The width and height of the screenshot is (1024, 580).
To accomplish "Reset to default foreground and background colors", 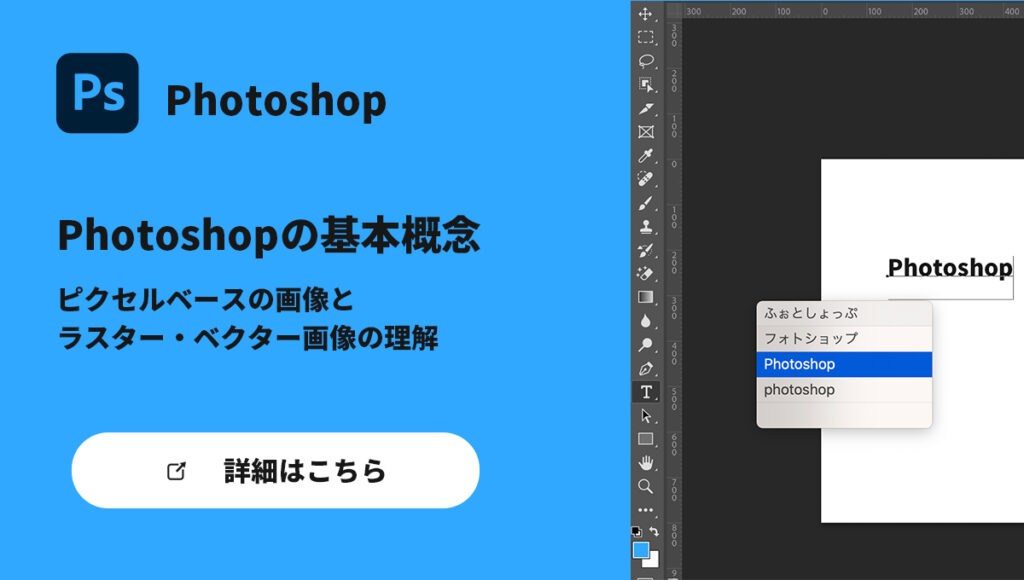I will click(x=636, y=532).
